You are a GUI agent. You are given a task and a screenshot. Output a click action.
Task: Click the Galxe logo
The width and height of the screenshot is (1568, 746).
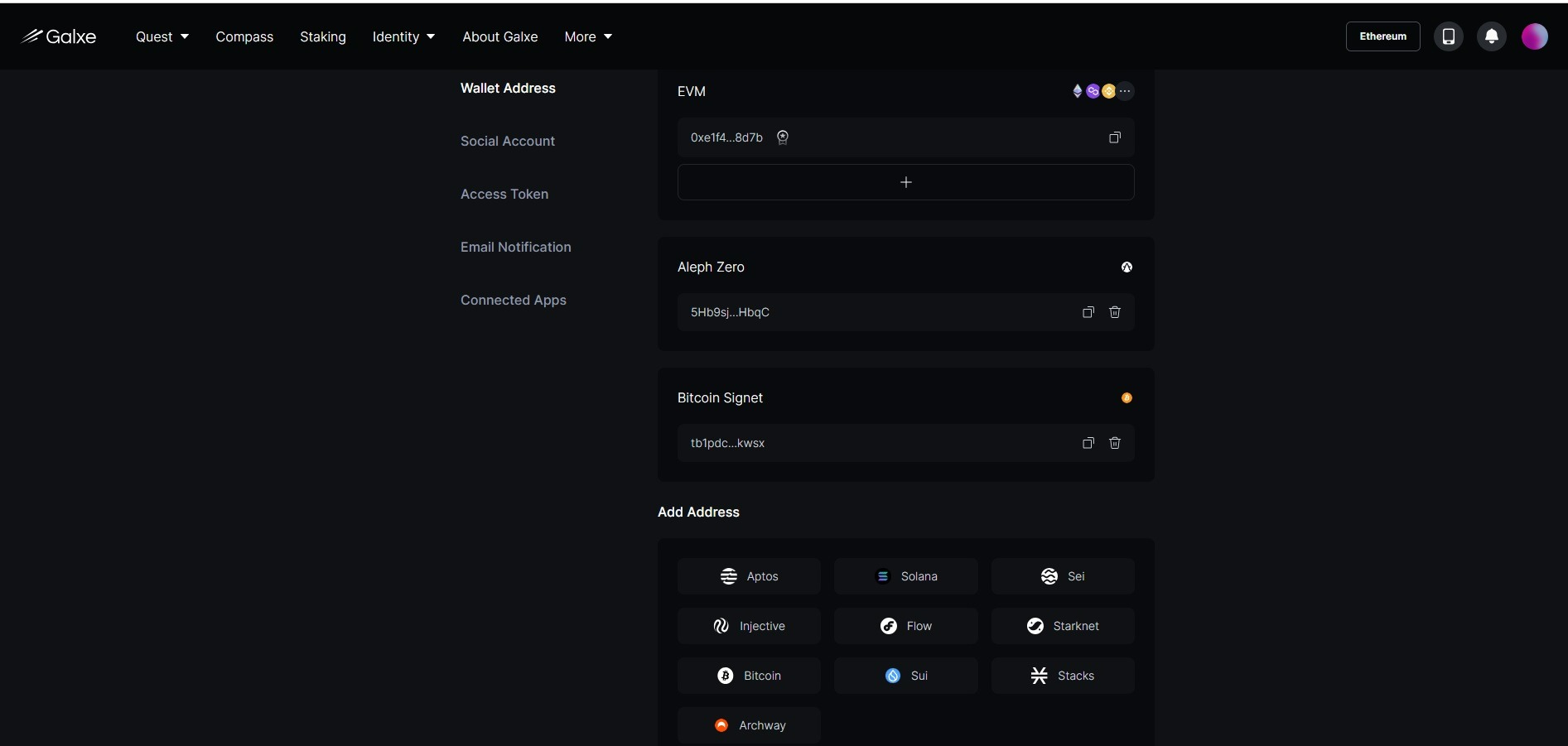(59, 36)
